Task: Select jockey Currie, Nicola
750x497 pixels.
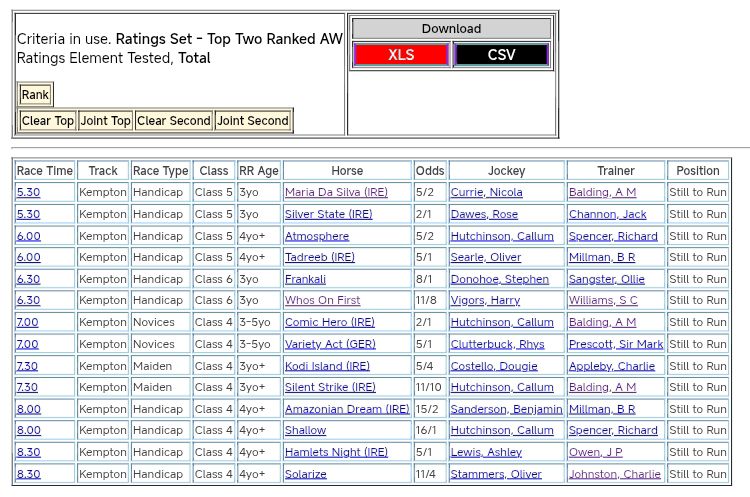Action: click(x=486, y=192)
